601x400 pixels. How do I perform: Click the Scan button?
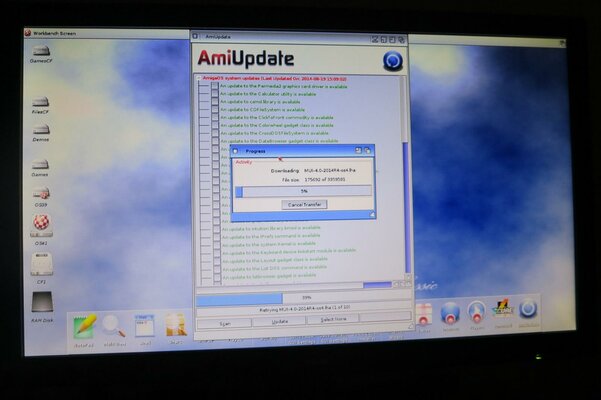pos(224,321)
